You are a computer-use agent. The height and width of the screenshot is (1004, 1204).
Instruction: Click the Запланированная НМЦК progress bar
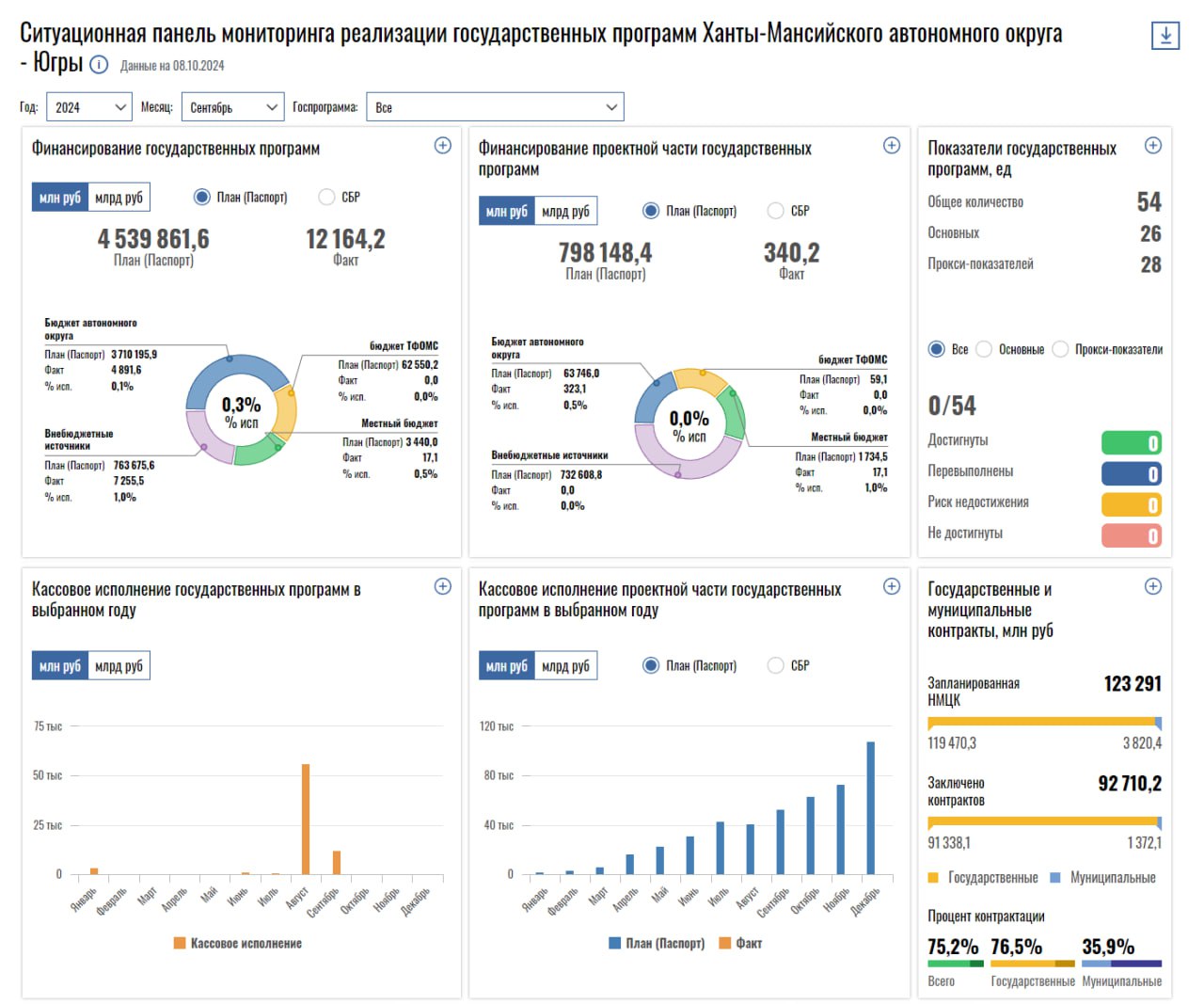[x=1044, y=723]
